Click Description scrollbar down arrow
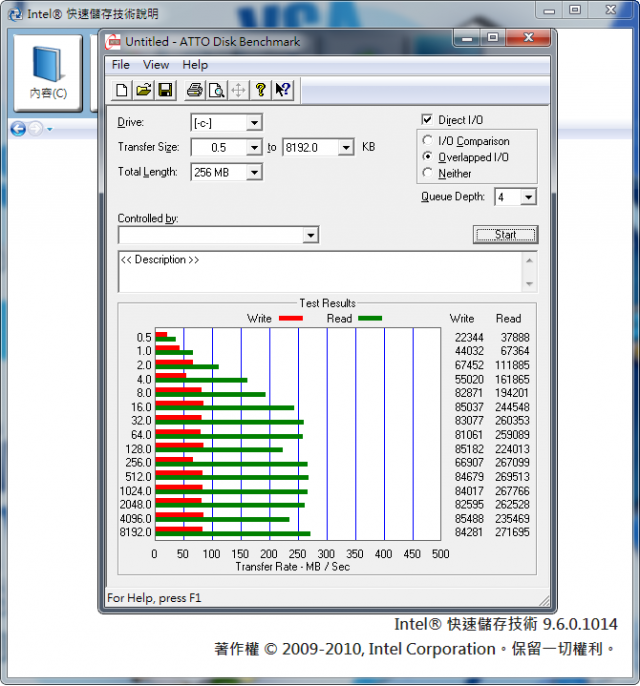640x686 pixels. [529, 284]
